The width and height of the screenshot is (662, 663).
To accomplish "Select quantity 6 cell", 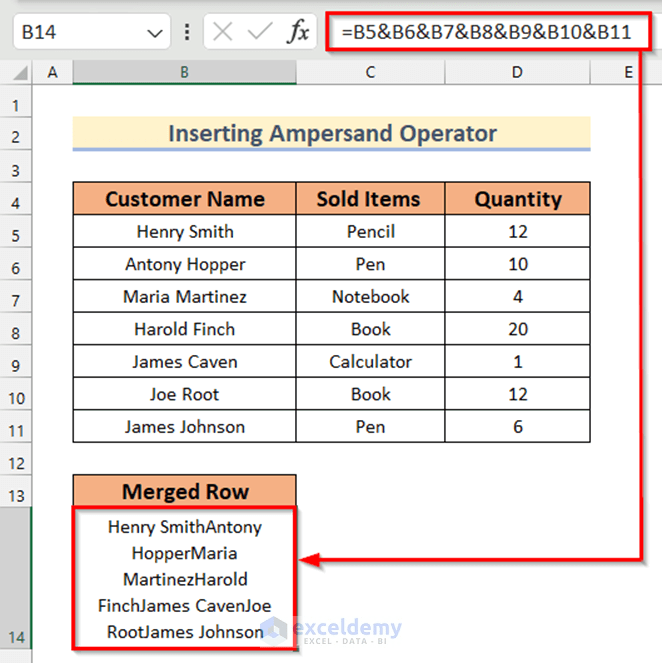I will (x=517, y=427).
